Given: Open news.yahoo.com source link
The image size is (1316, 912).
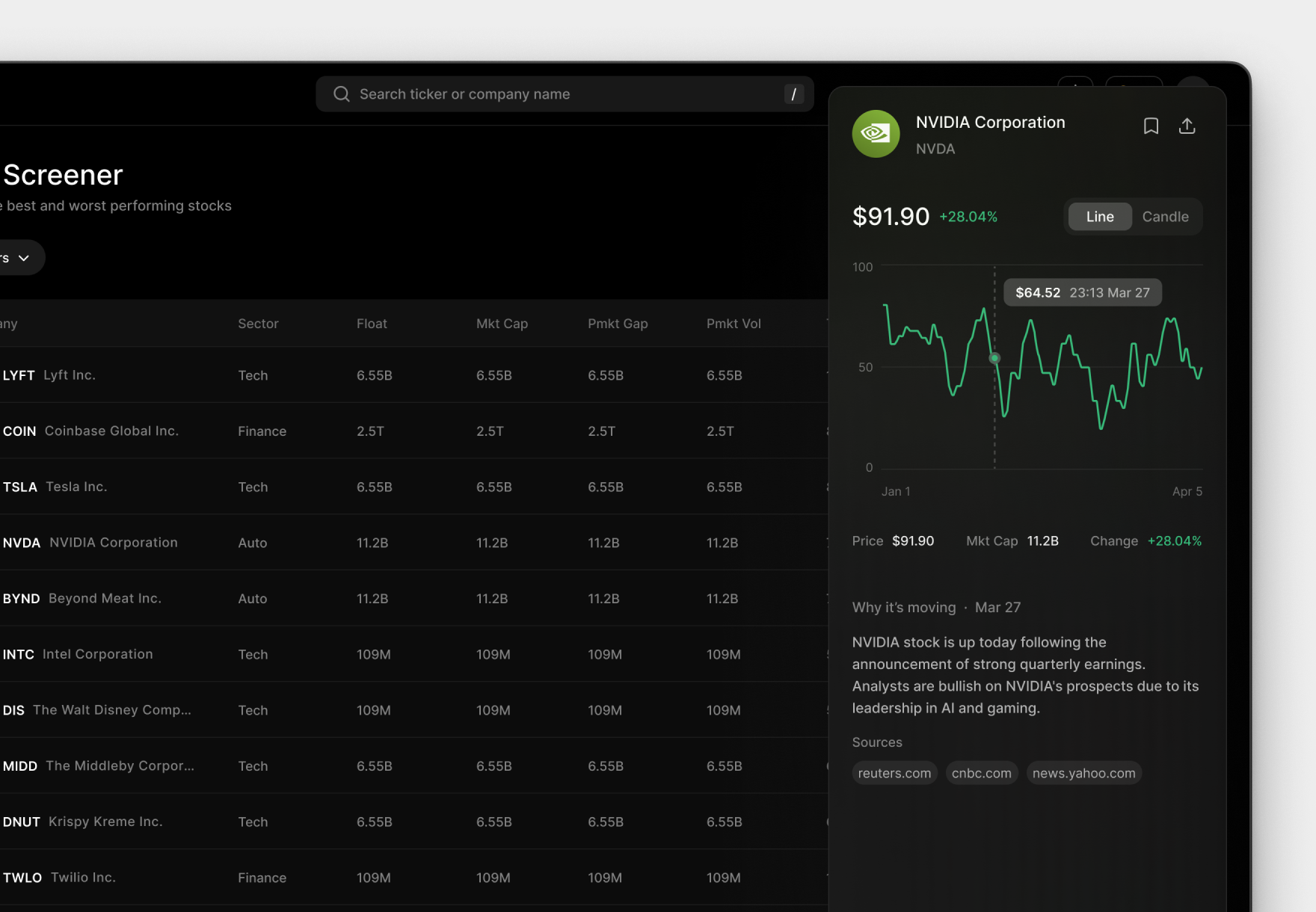Looking at the screenshot, I should [x=1083, y=773].
